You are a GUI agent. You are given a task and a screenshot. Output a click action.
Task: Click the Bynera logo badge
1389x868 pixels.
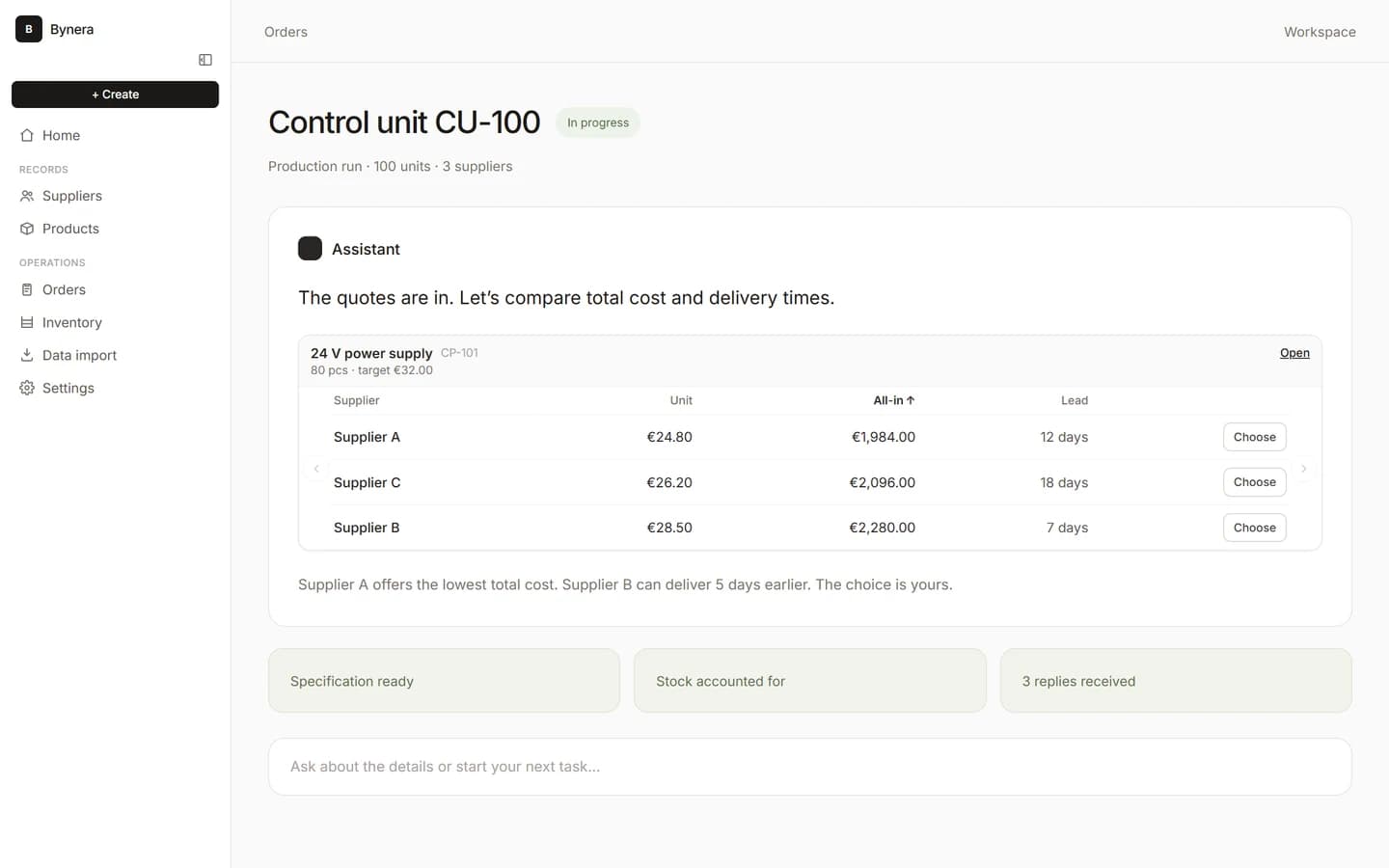(29, 29)
